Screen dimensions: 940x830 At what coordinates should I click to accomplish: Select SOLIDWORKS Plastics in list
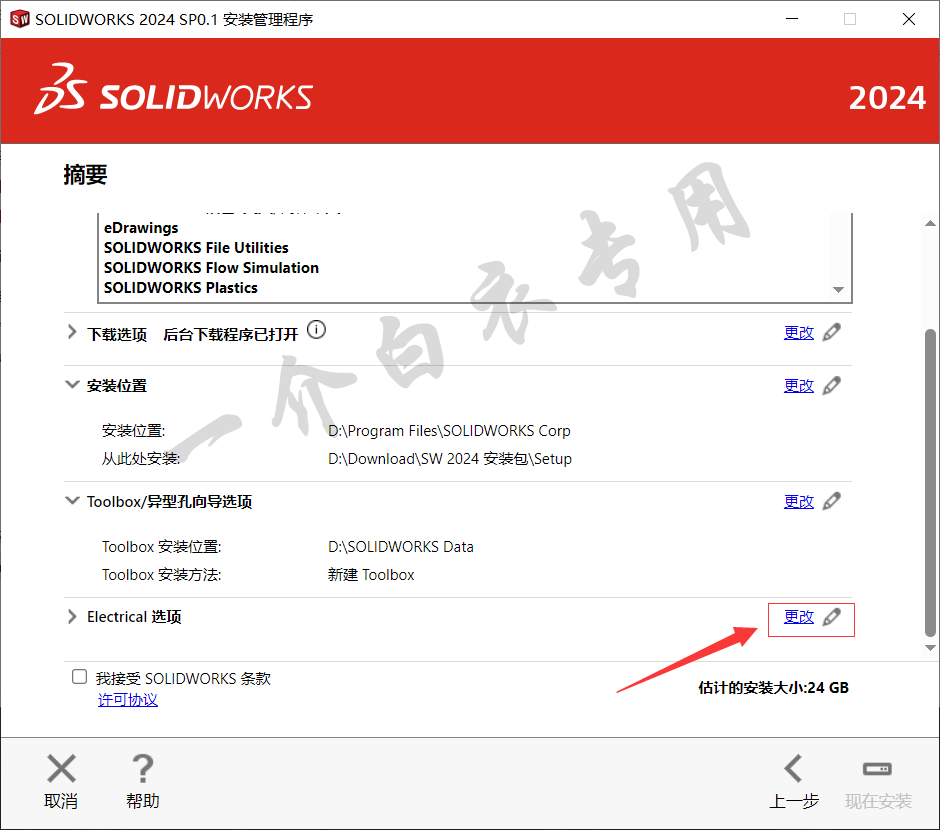[180, 288]
